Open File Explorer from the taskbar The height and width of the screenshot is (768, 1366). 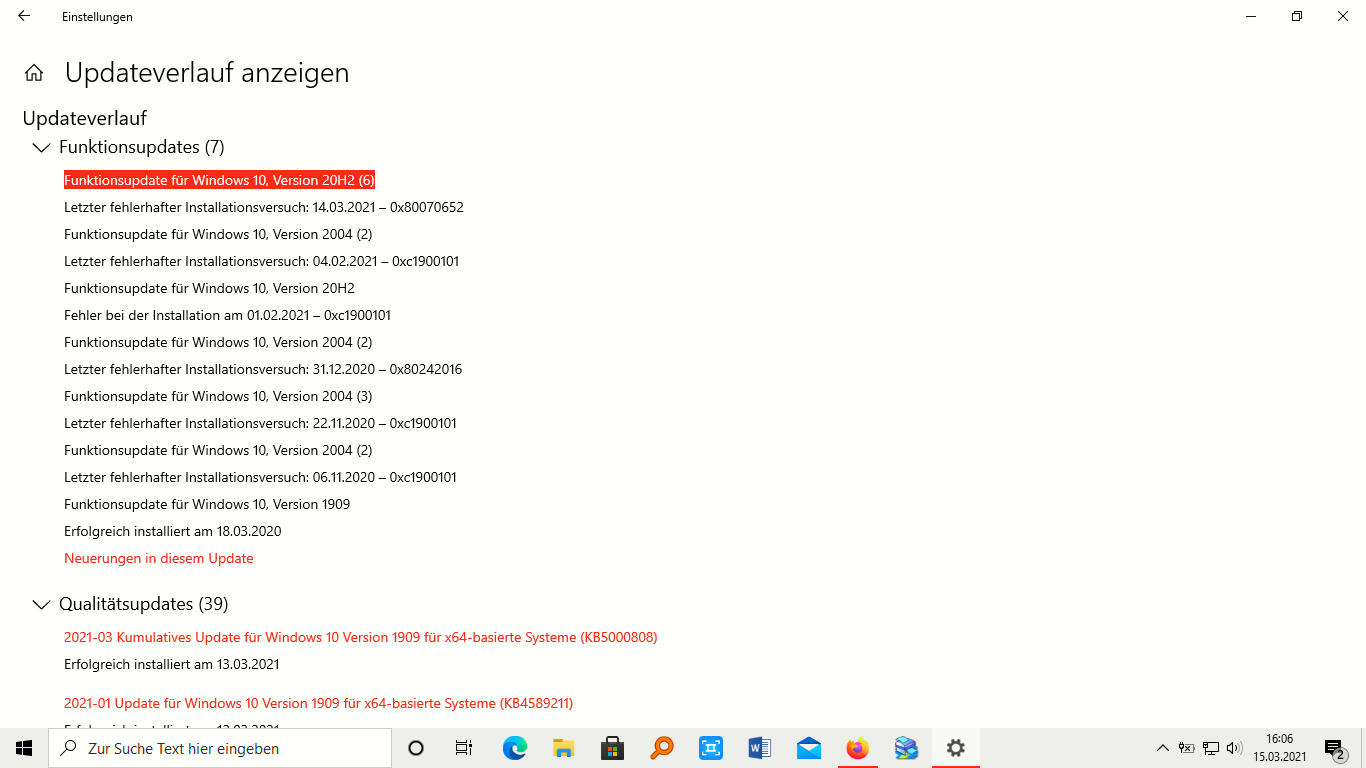pos(563,748)
